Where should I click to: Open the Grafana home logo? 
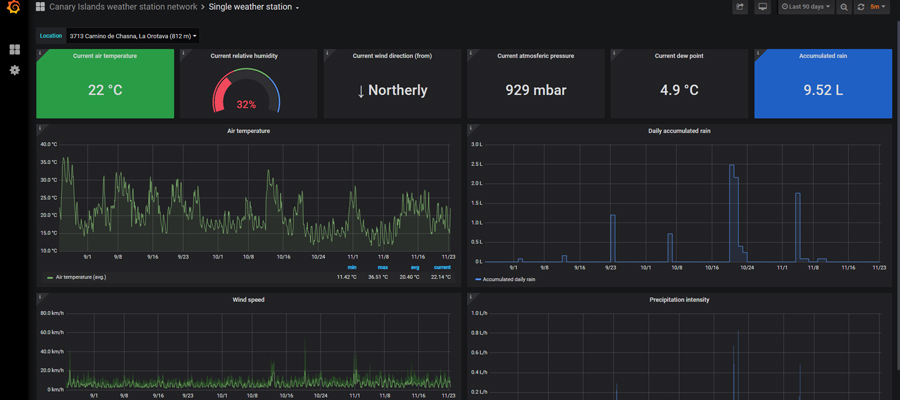pyautogui.click(x=14, y=7)
